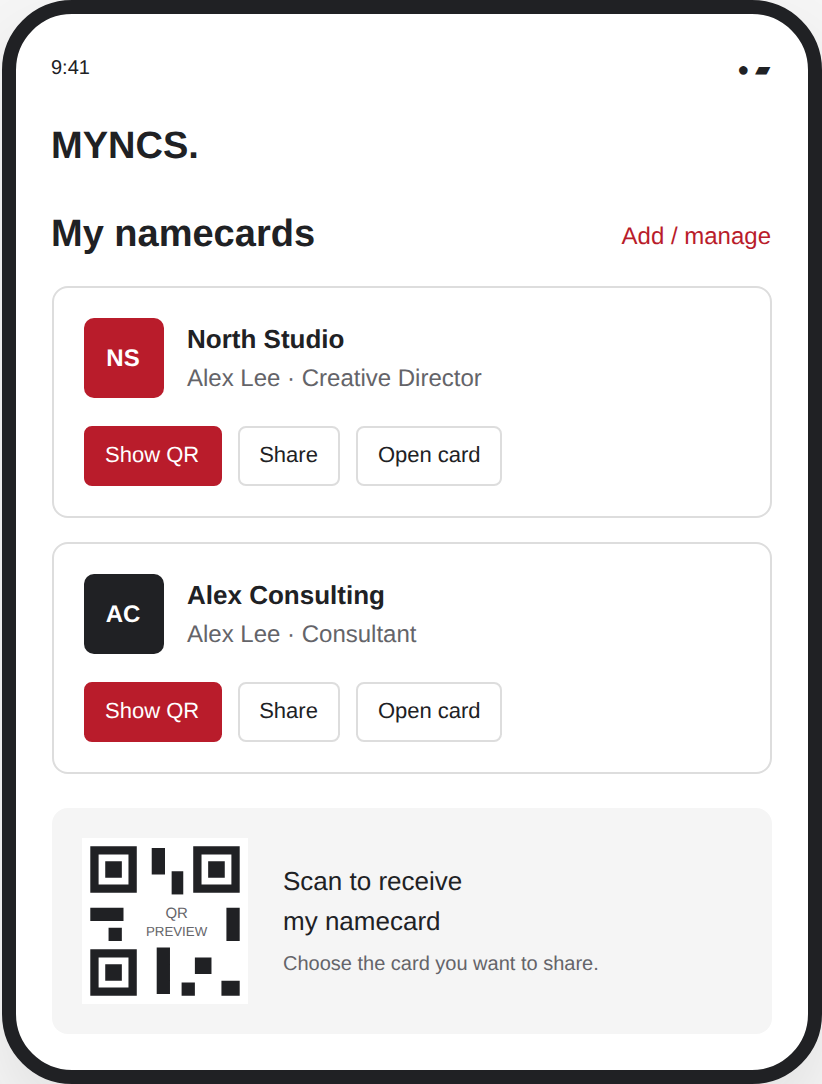Click the North Studio card title

(265, 339)
